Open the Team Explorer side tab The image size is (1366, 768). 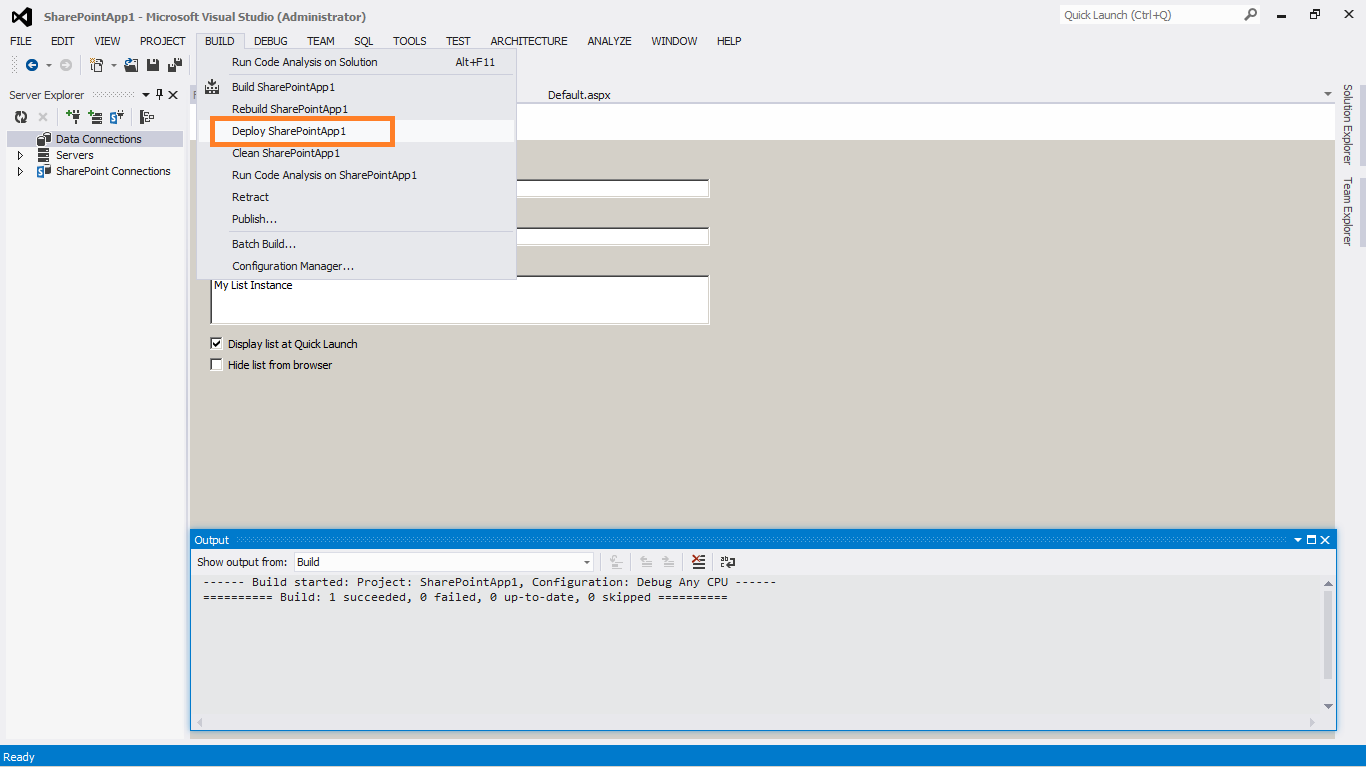(1348, 211)
